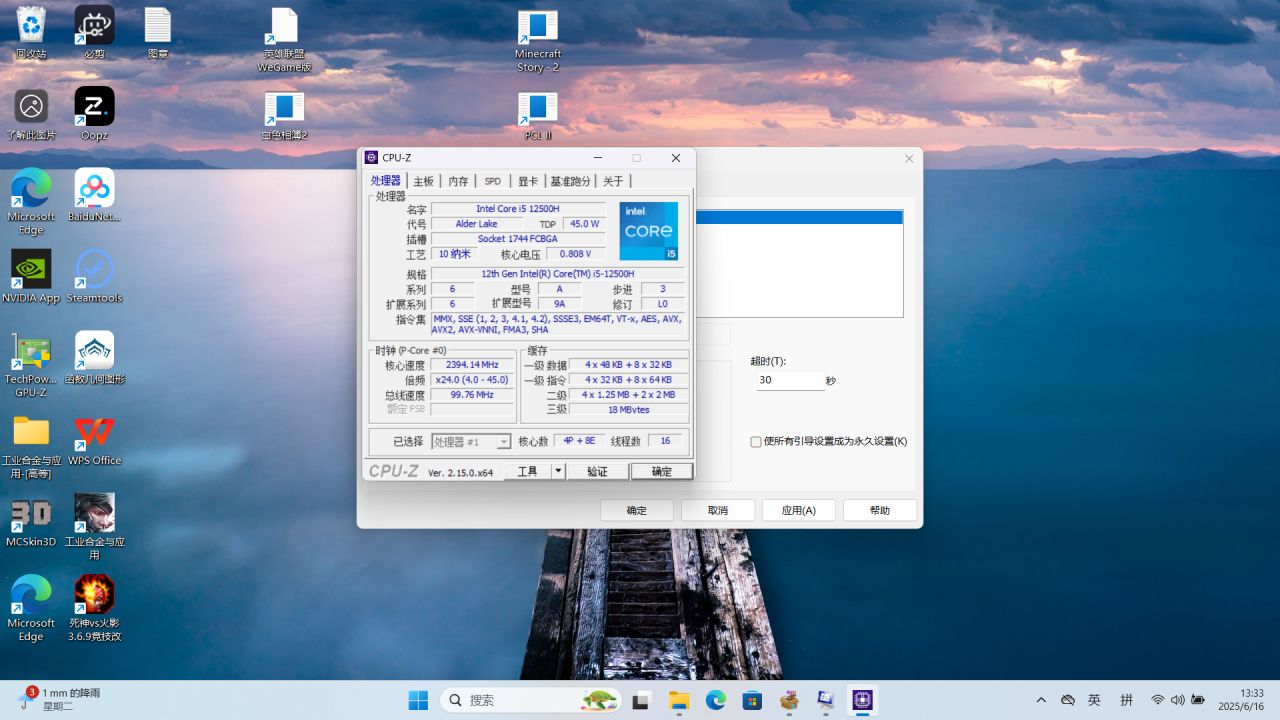
Task: Open the NVIDIA App desktop icon
Action: [31, 270]
